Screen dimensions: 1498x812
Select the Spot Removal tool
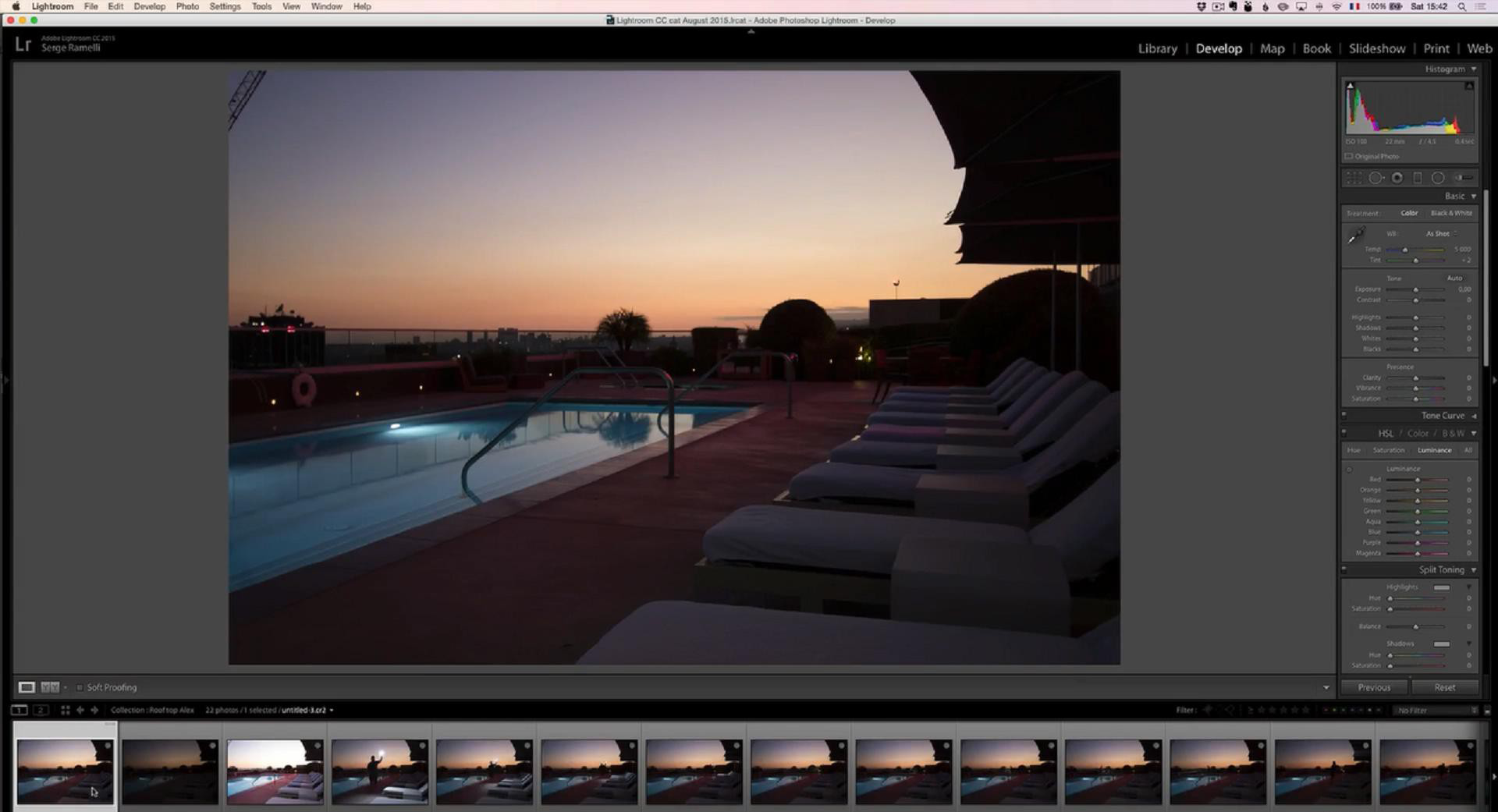point(1376,178)
